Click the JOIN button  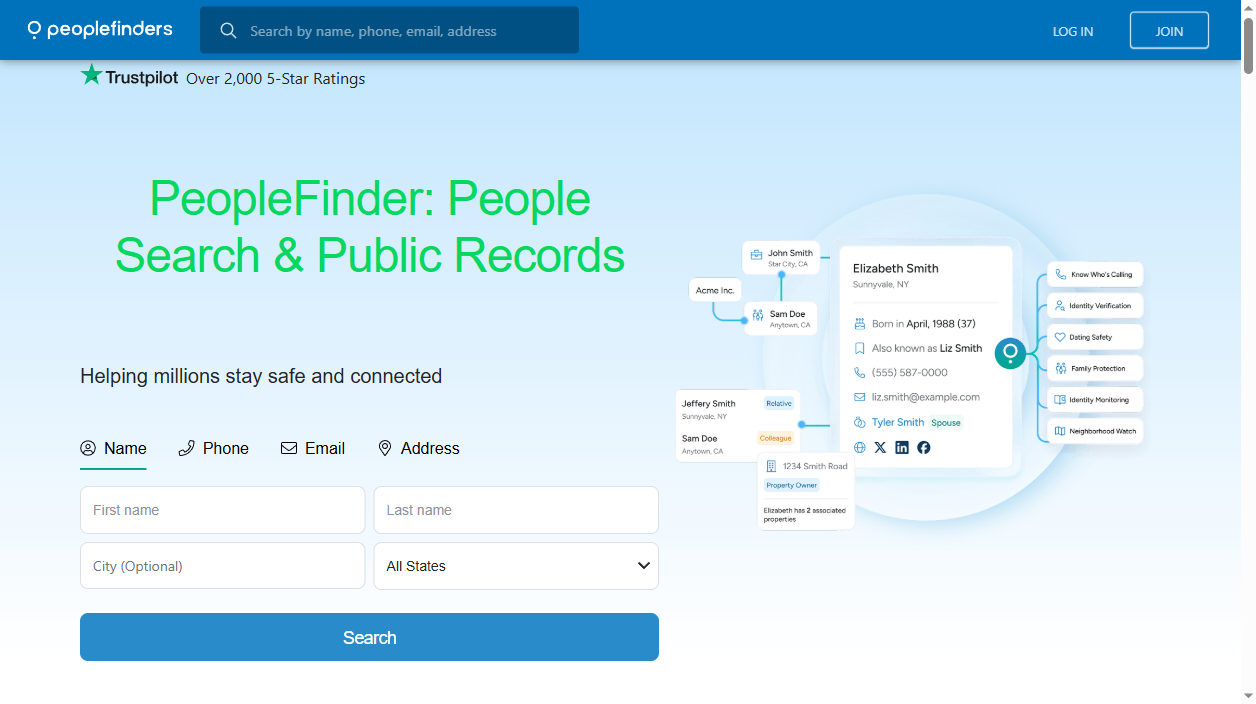point(1169,31)
